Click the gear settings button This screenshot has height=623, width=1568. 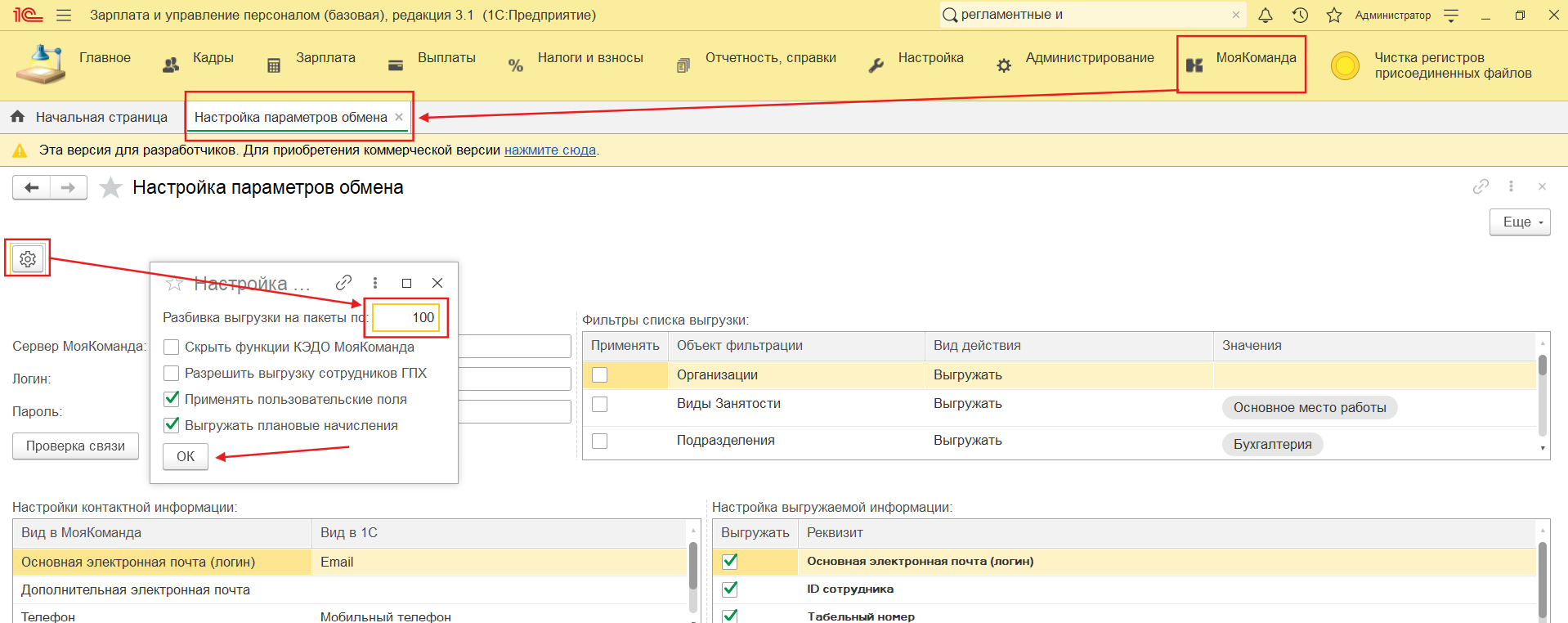(28, 259)
